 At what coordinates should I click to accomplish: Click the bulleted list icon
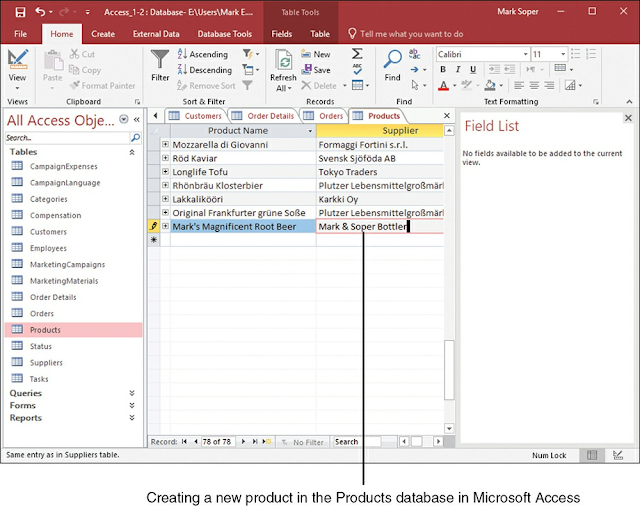click(576, 54)
